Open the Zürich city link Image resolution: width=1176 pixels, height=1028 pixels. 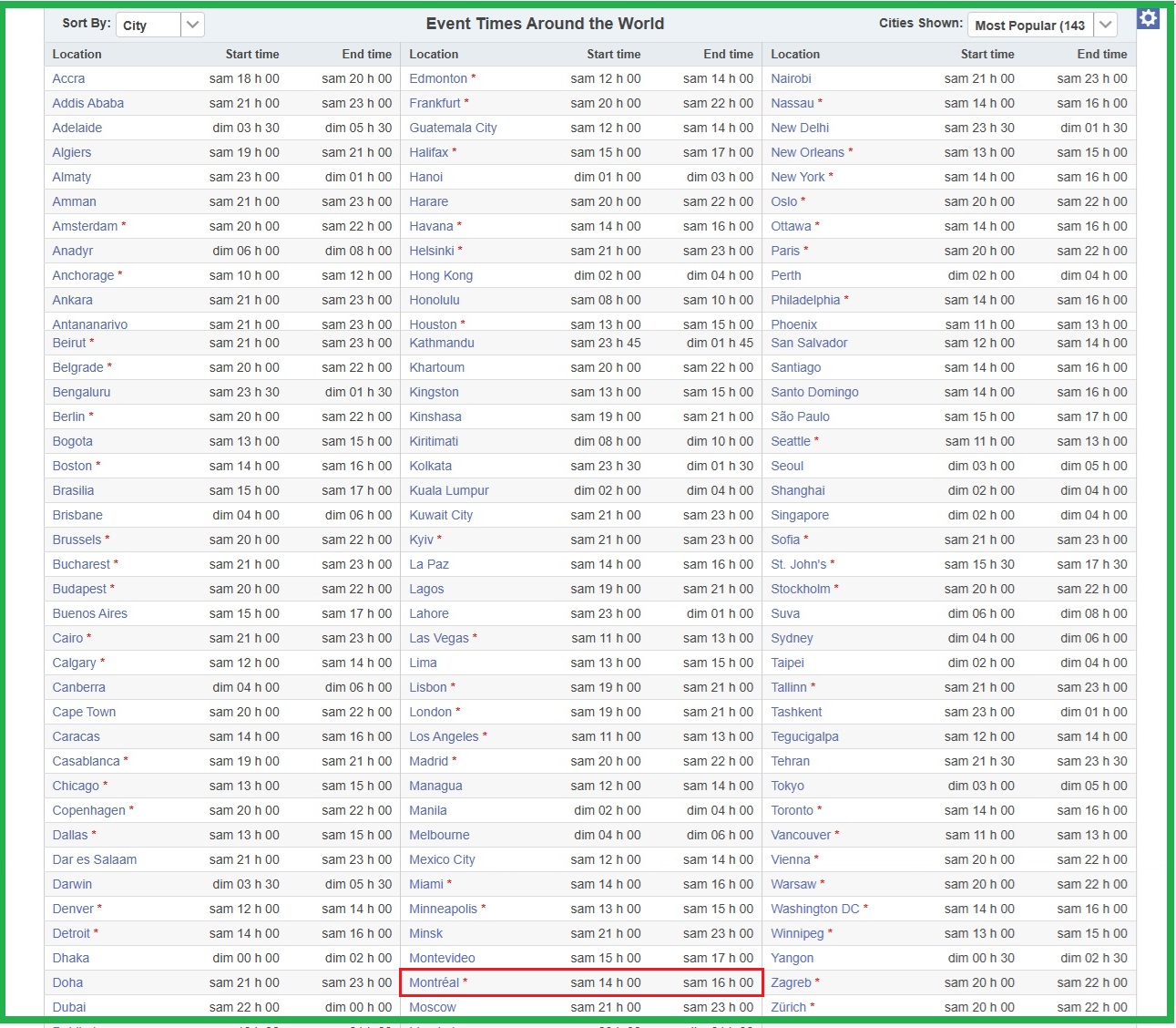pos(788,1007)
